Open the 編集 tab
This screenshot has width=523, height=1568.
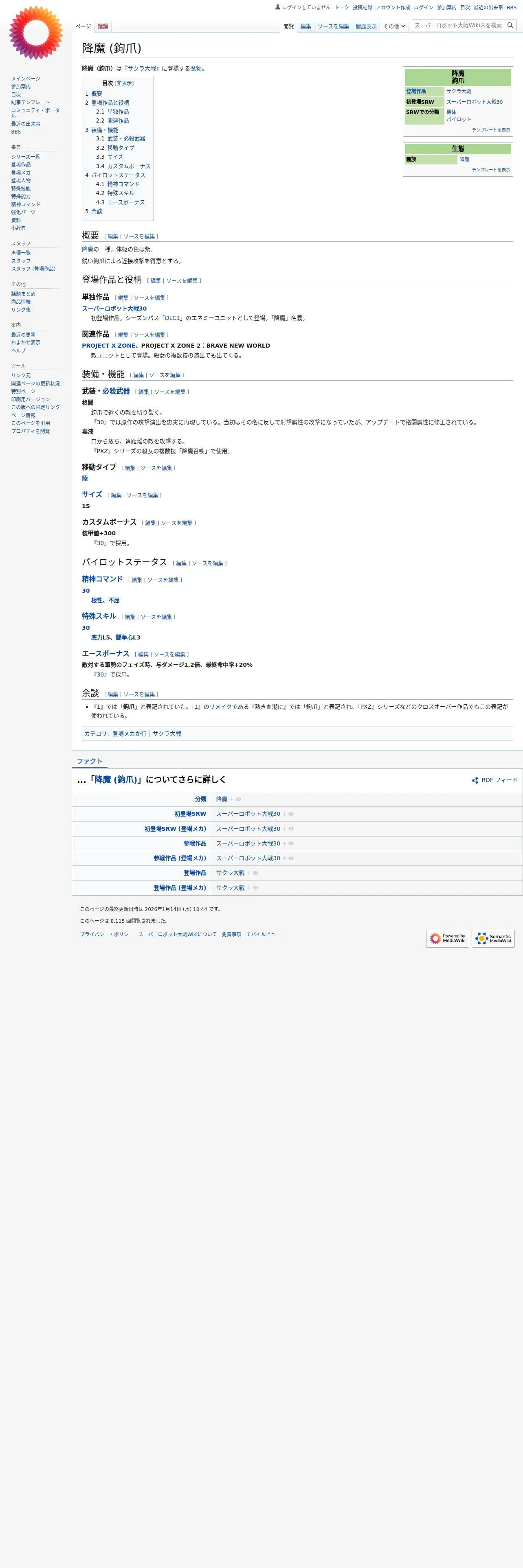305,26
